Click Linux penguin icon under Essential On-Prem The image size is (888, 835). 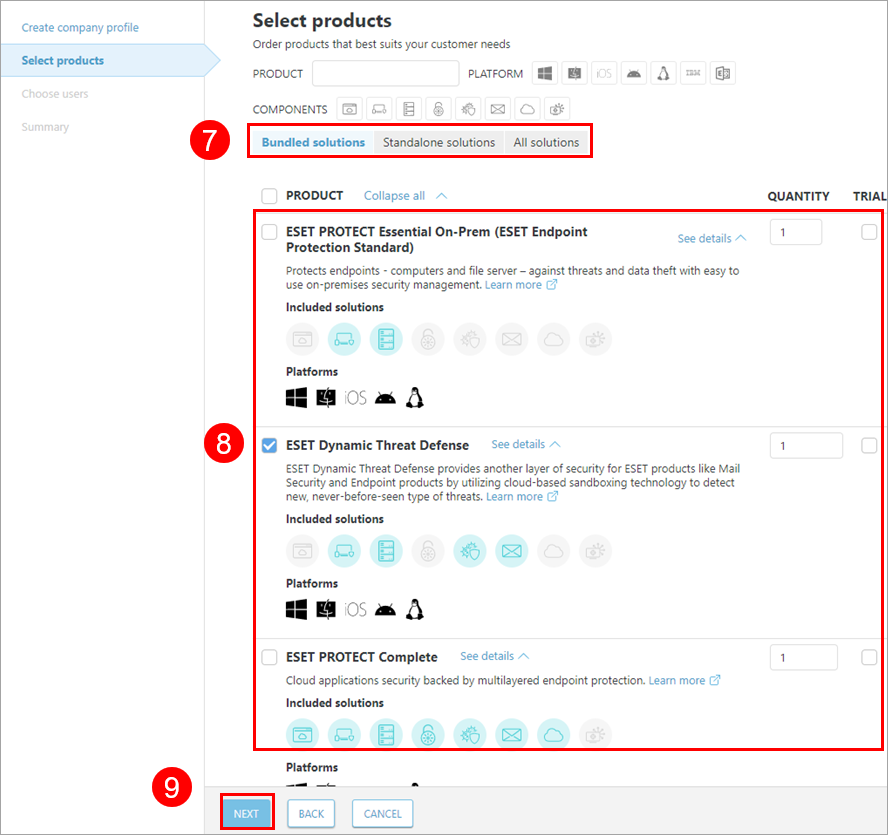coord(415,398)
